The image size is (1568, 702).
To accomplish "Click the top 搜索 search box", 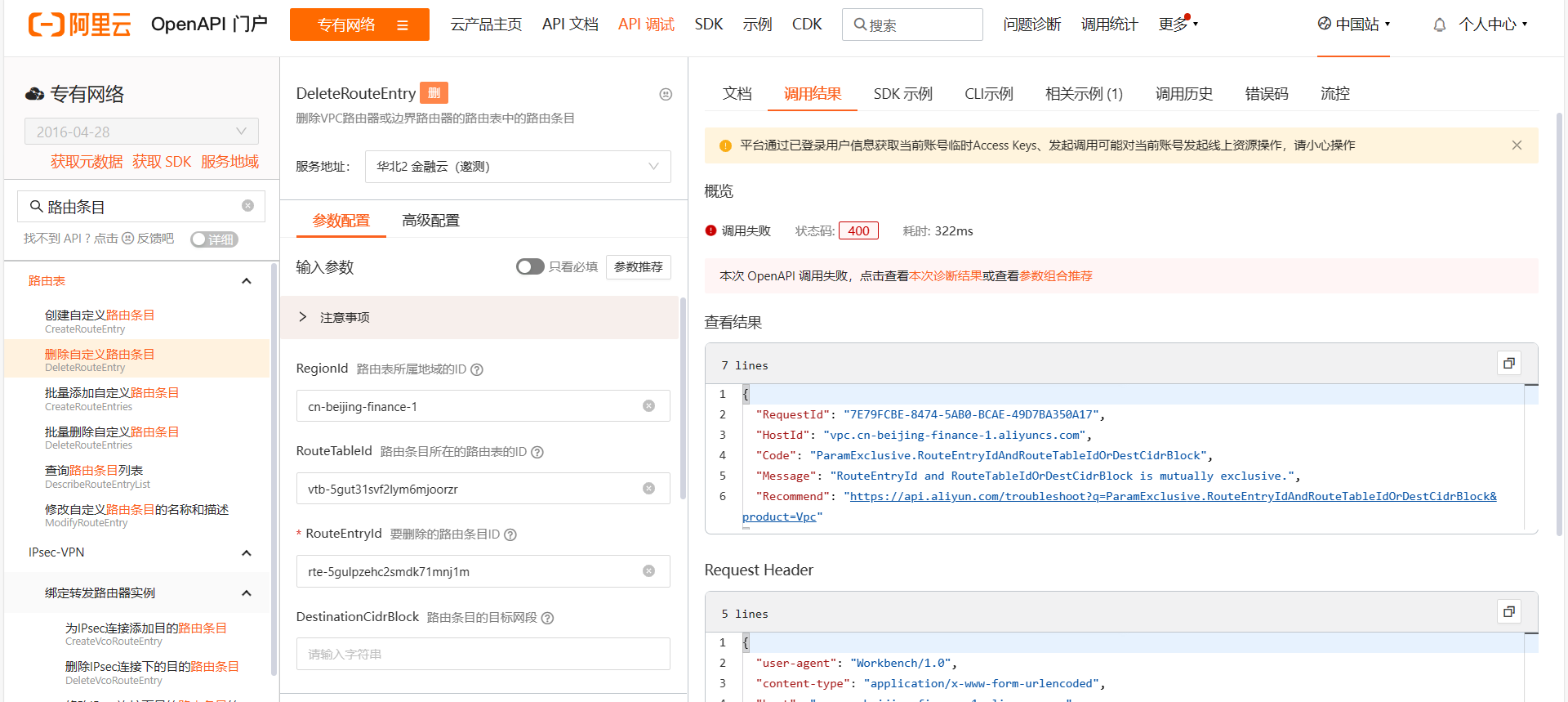I will coord(912,25).
